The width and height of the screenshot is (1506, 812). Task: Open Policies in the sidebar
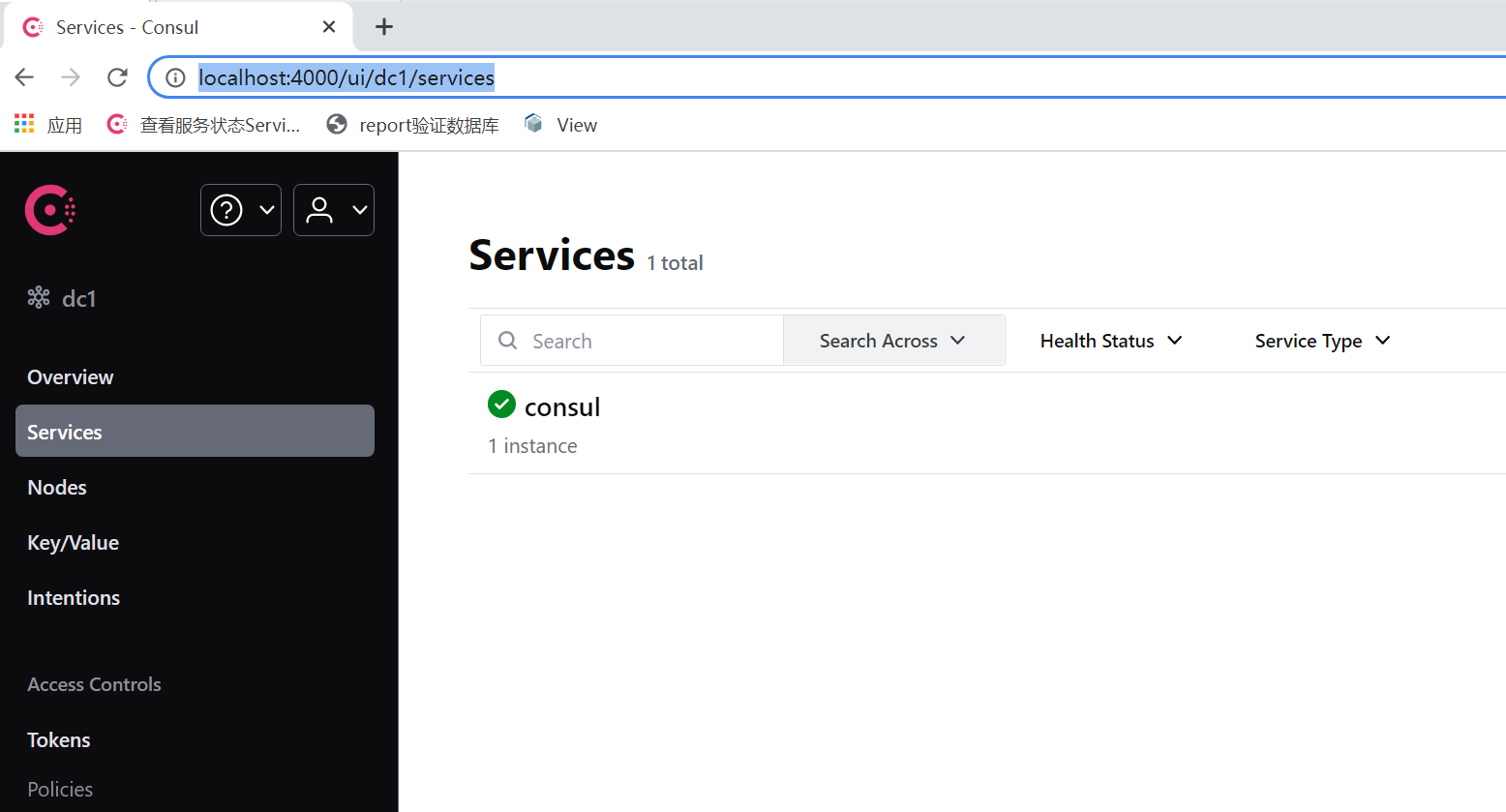(x=60, y=790)
